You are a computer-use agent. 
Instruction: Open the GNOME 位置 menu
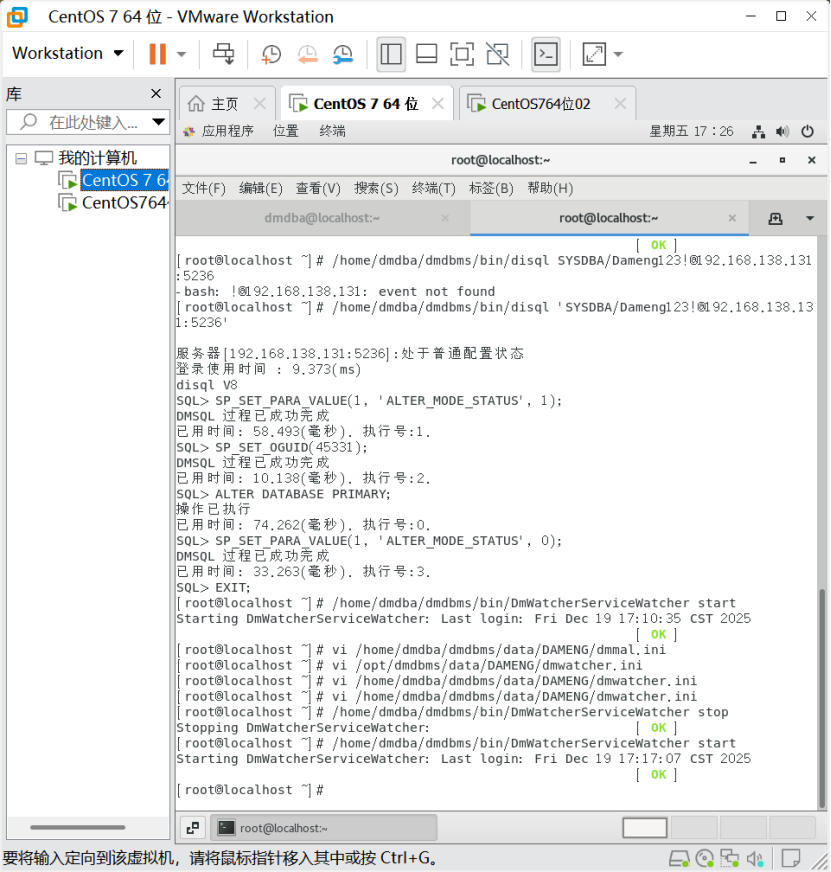pyautogui.click(x=286, y=131)
